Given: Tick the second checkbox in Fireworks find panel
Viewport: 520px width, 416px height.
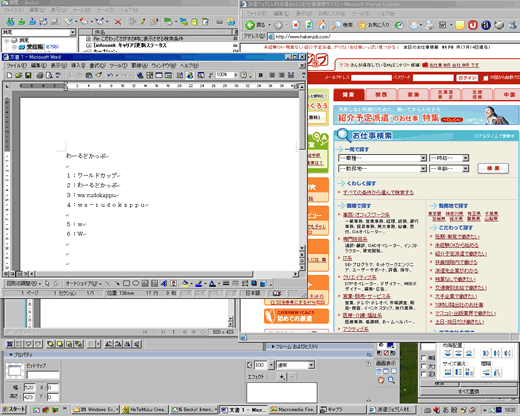Looking at the screenshot, I should click(423, 366).
